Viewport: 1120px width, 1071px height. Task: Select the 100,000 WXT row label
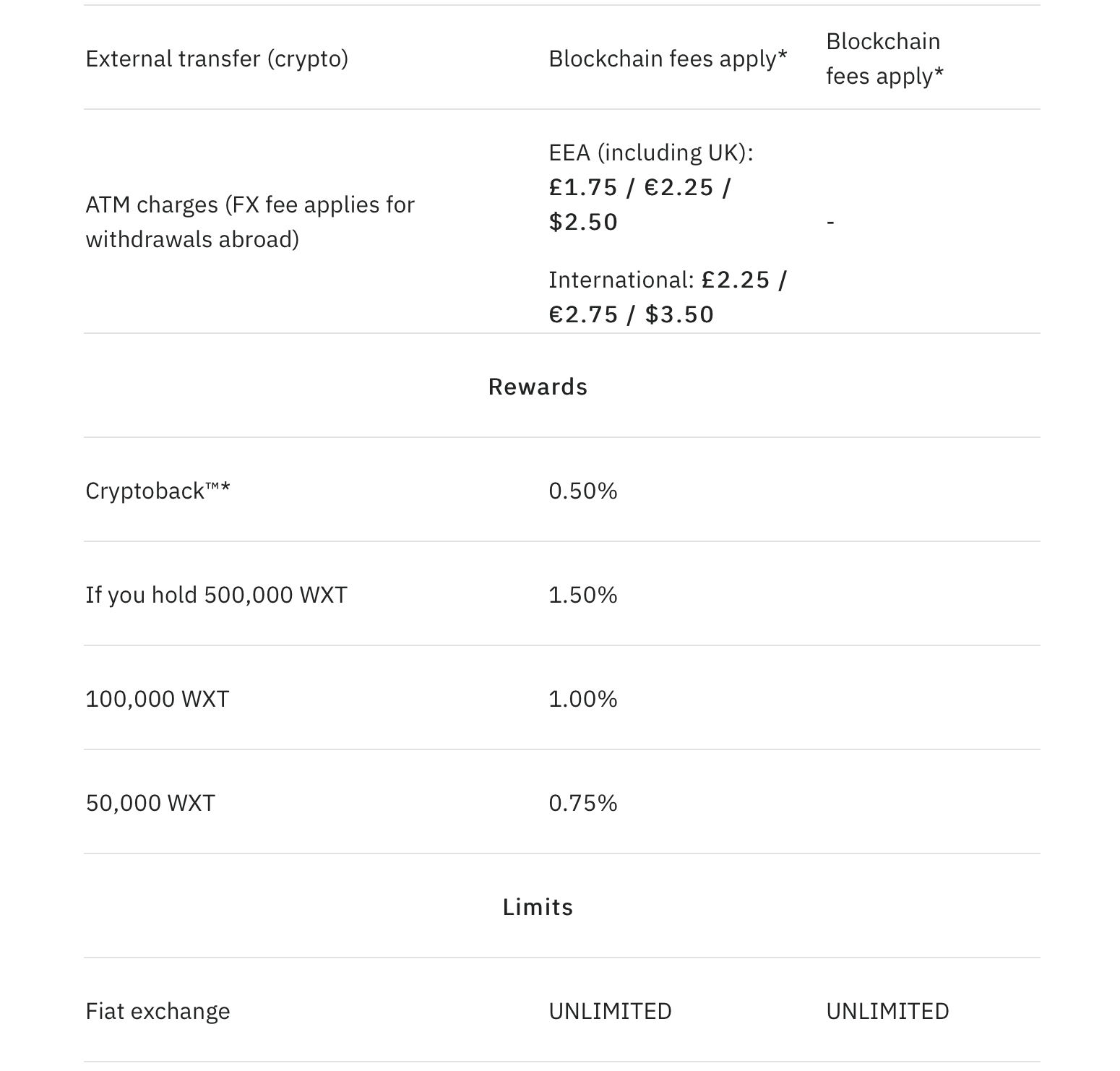click(158, 699)
